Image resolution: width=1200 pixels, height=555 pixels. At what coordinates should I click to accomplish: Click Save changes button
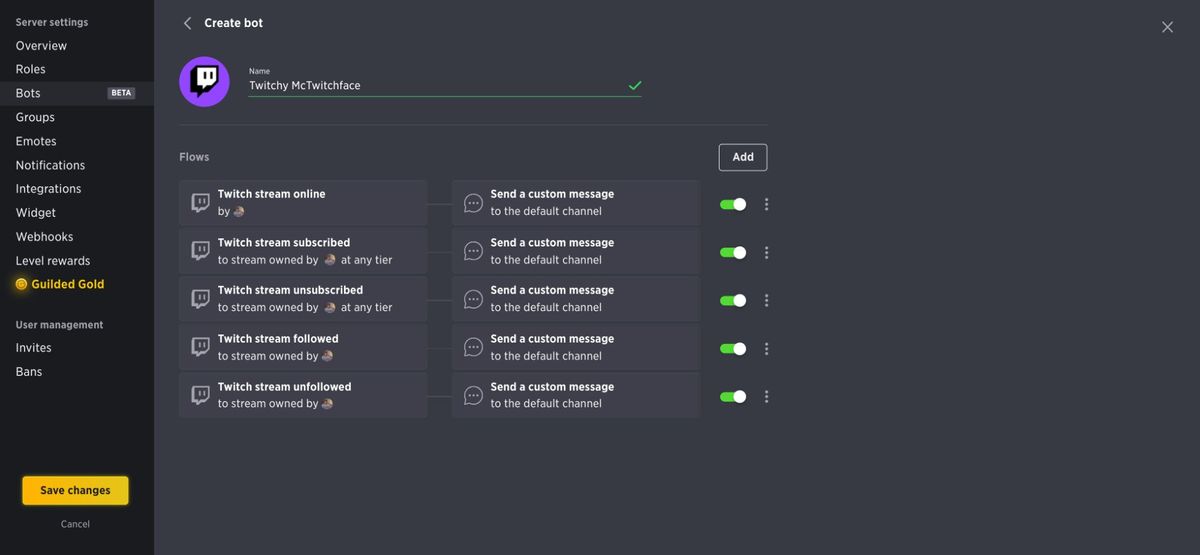coord(75,490)
